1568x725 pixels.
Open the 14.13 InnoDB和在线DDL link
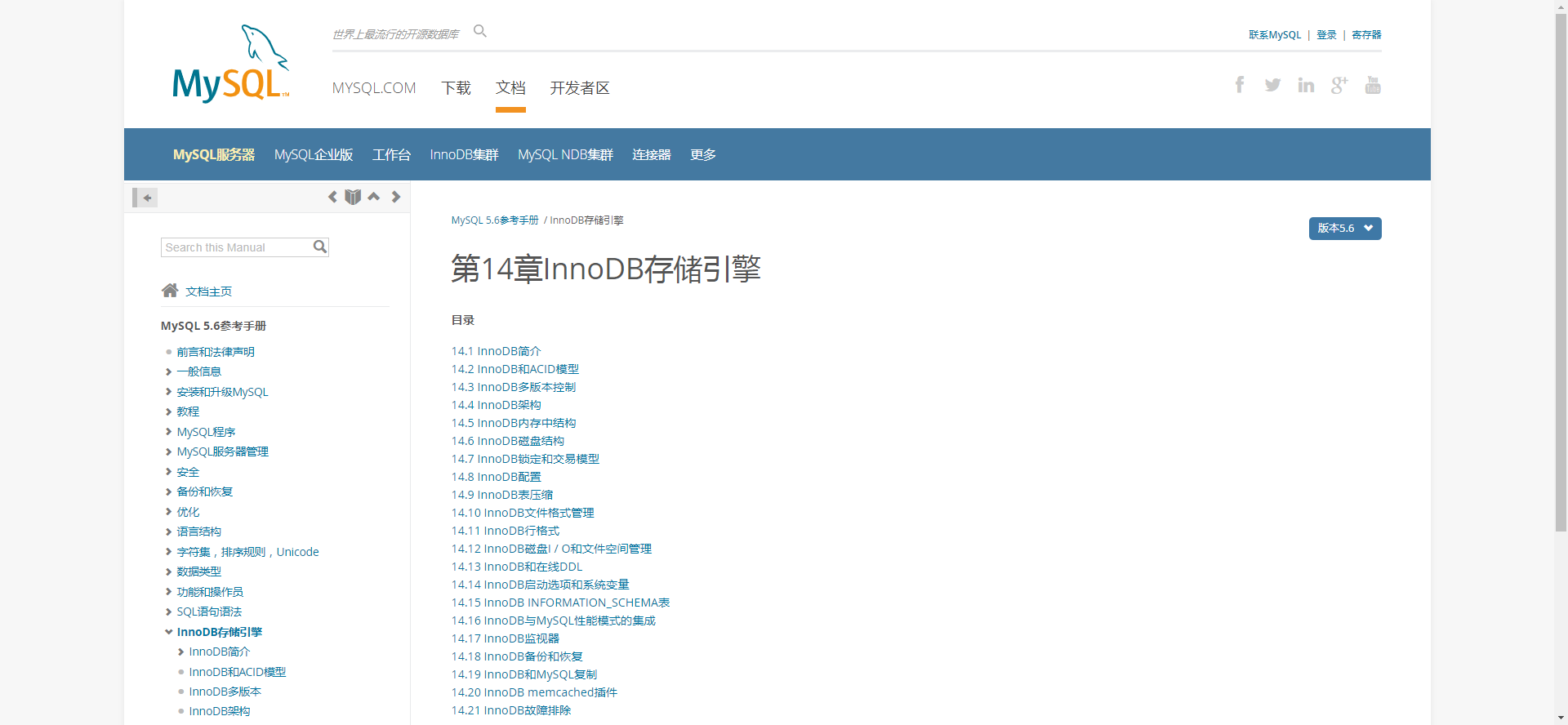[x=517, y=567]
